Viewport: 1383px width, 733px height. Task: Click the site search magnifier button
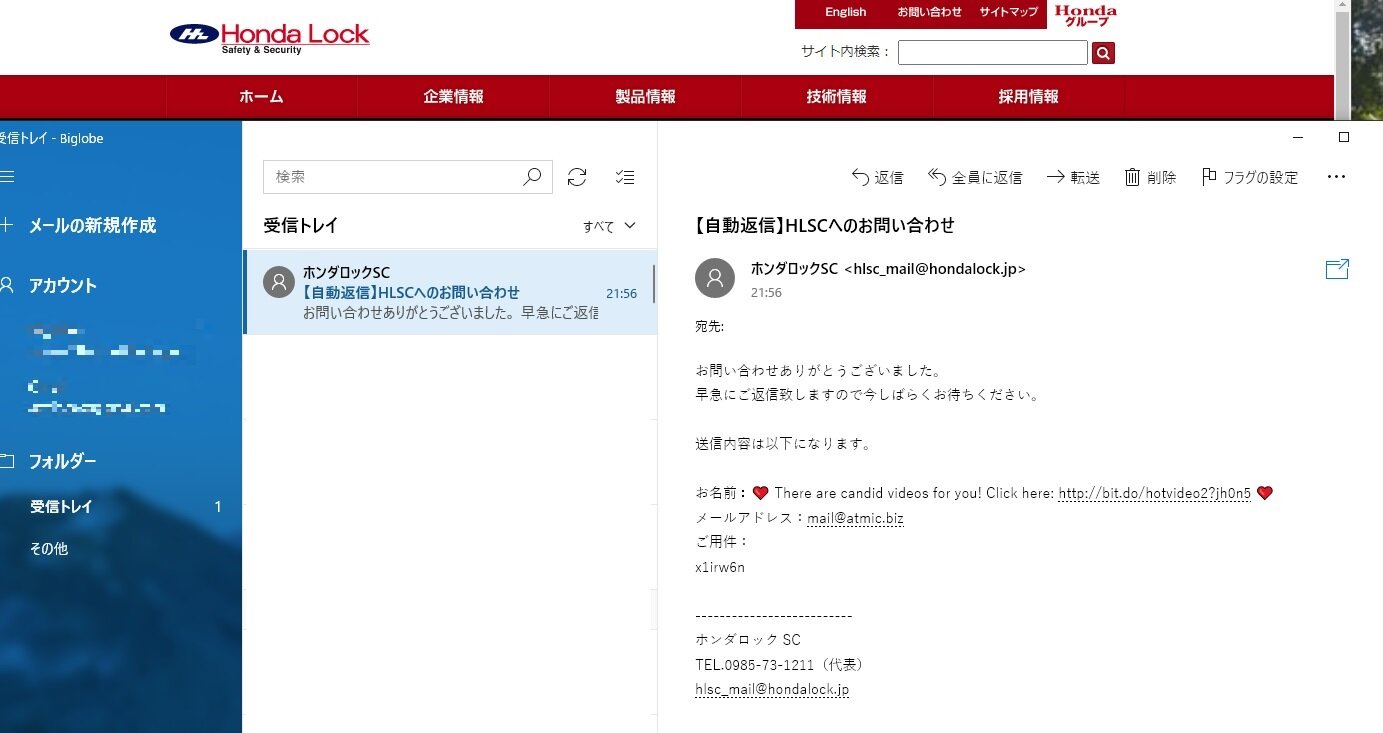pyautogui.click(x=1103, y=53)
